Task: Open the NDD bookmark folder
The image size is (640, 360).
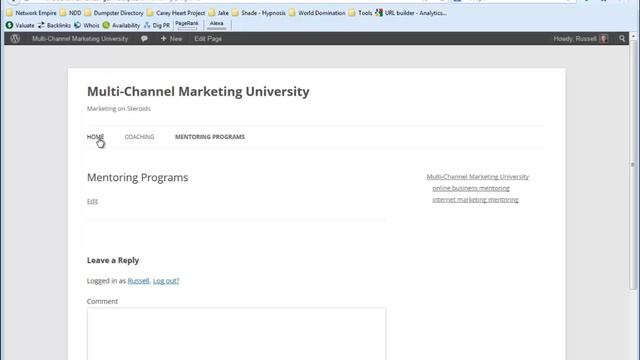Action: pyautogui.click(x=71, y=13)
